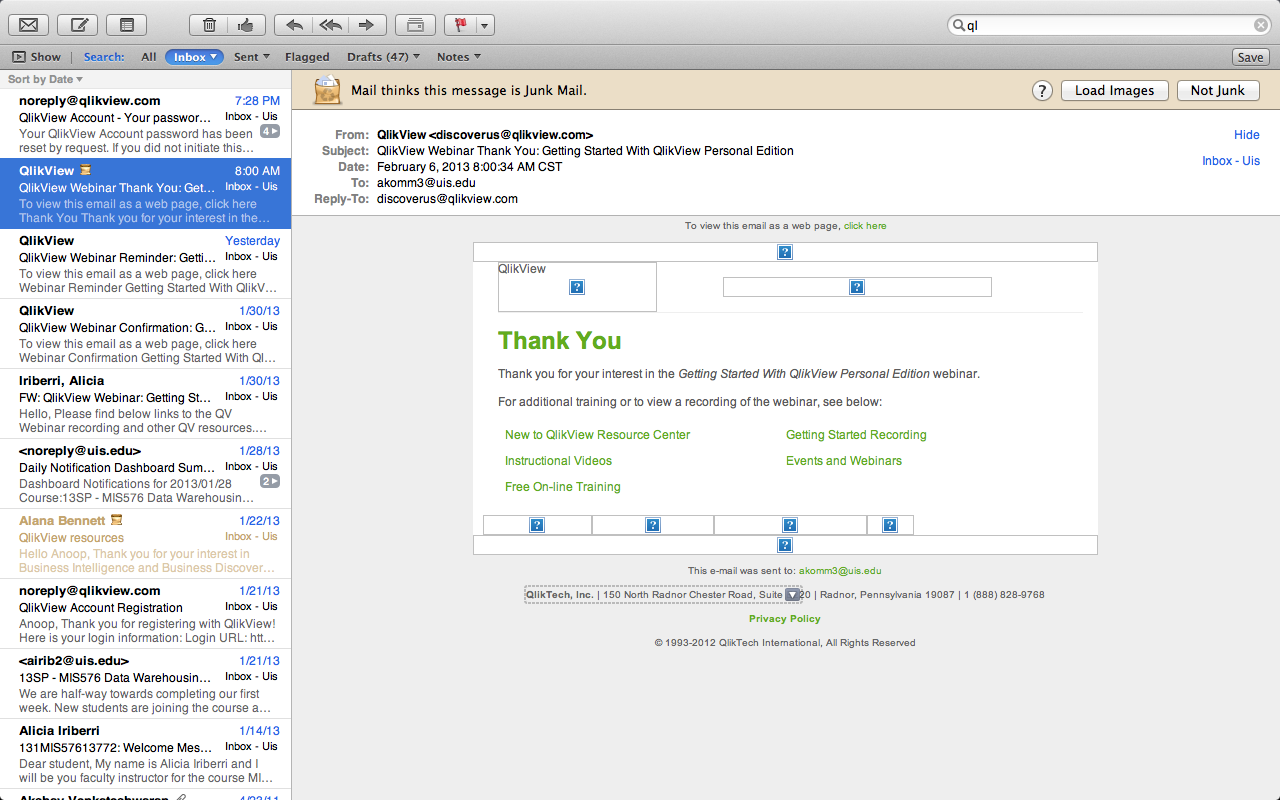Screen dimensions: 1280x800
Task: Click the junk mail bag icon
Action: click(x=328, y=90)
